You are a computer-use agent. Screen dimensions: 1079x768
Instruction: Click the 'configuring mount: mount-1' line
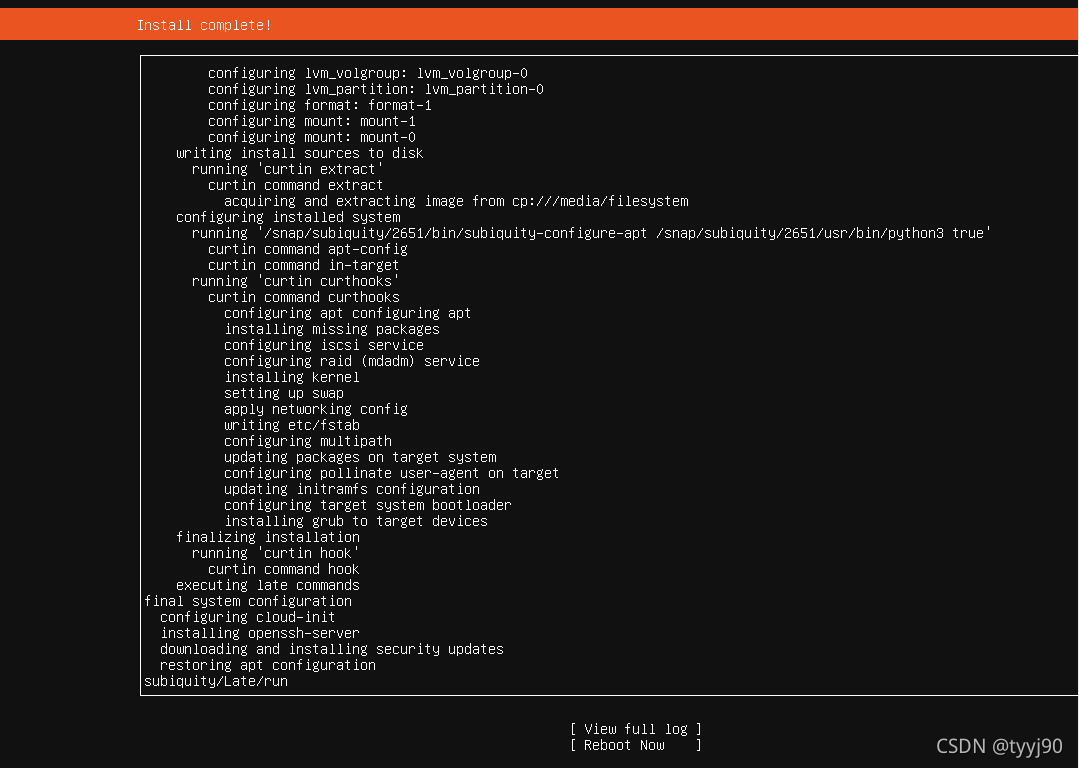pyautogui.click(x=312, y=121)
